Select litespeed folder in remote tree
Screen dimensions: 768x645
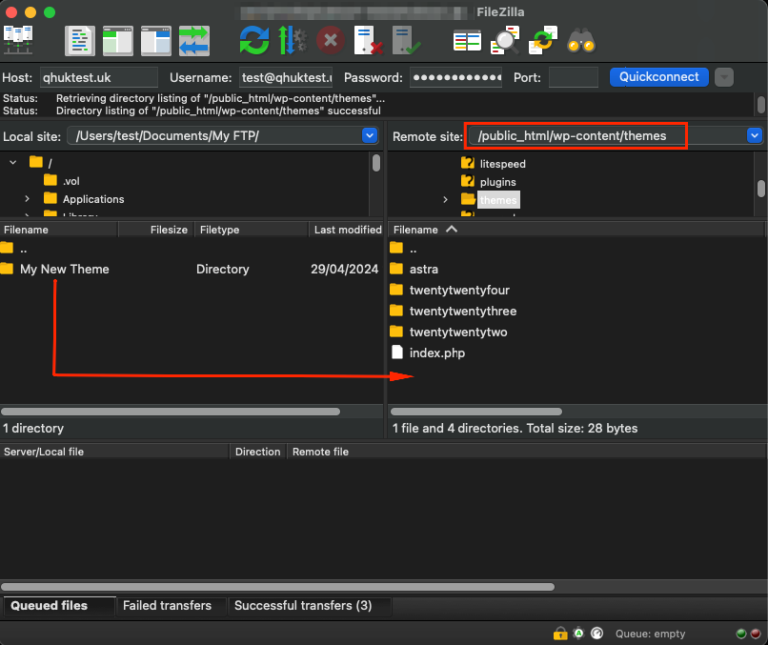click(x=493, y=164)
